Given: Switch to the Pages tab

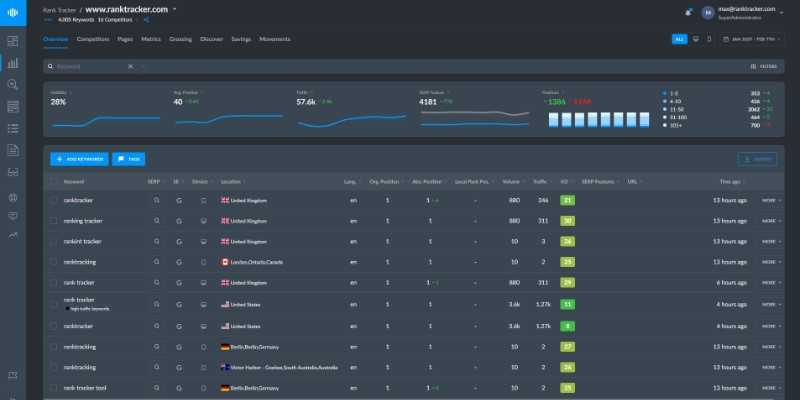Looking at the screenshot, I should (125, 39).
